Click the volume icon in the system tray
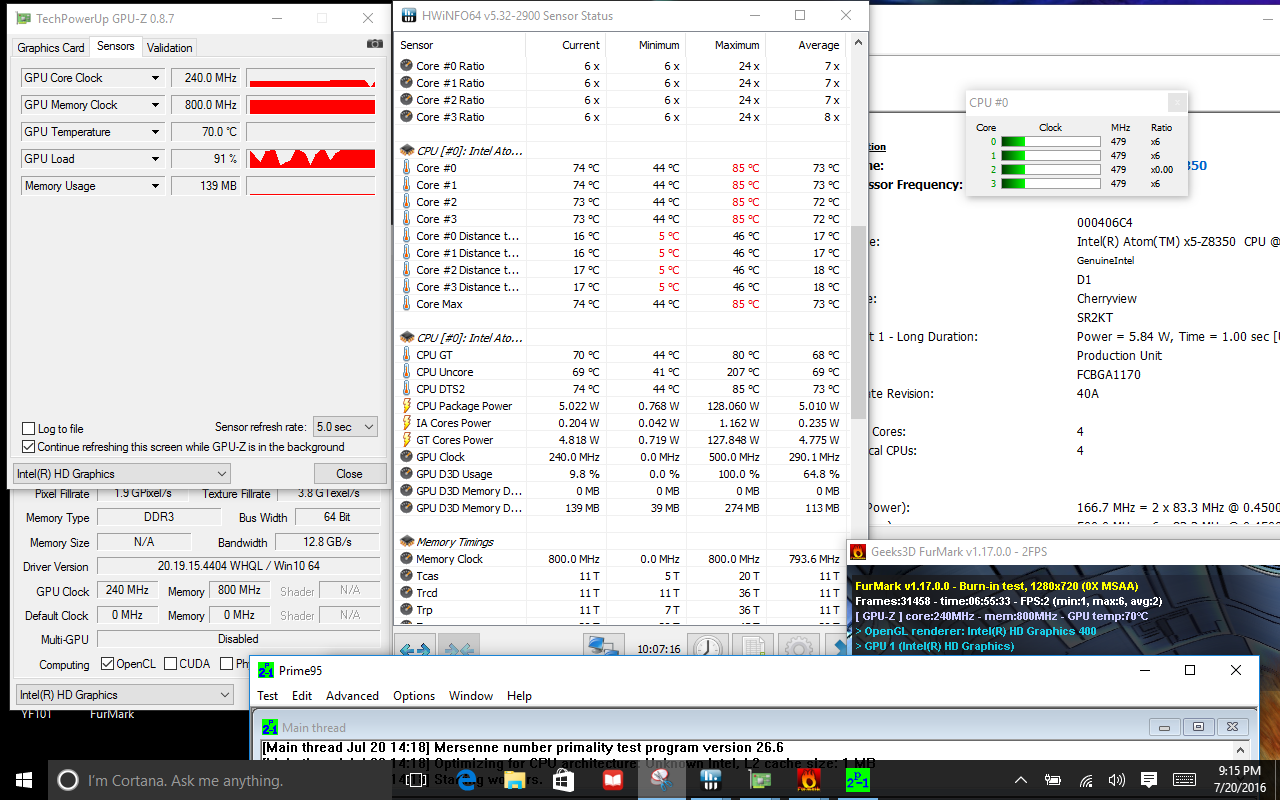 [x=1117, y=780]
